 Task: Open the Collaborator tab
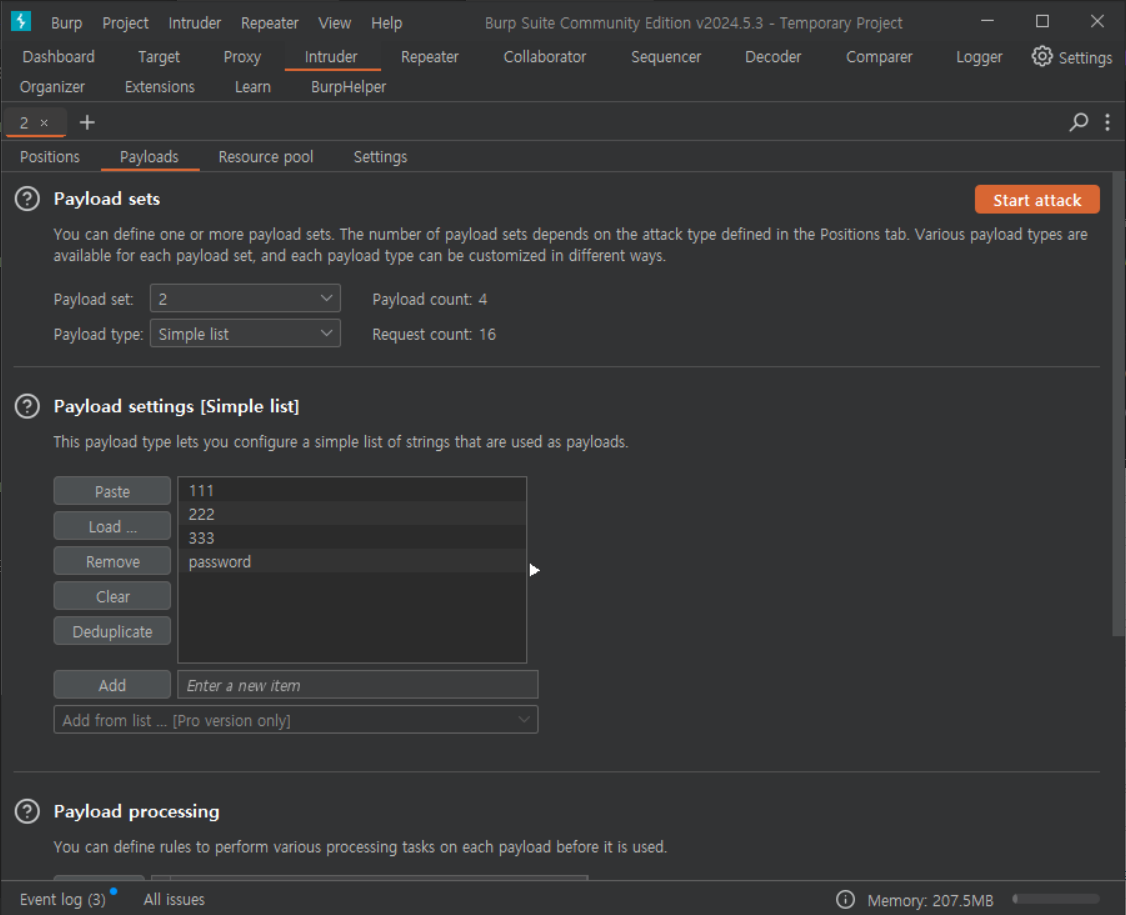tap(544, 57)
